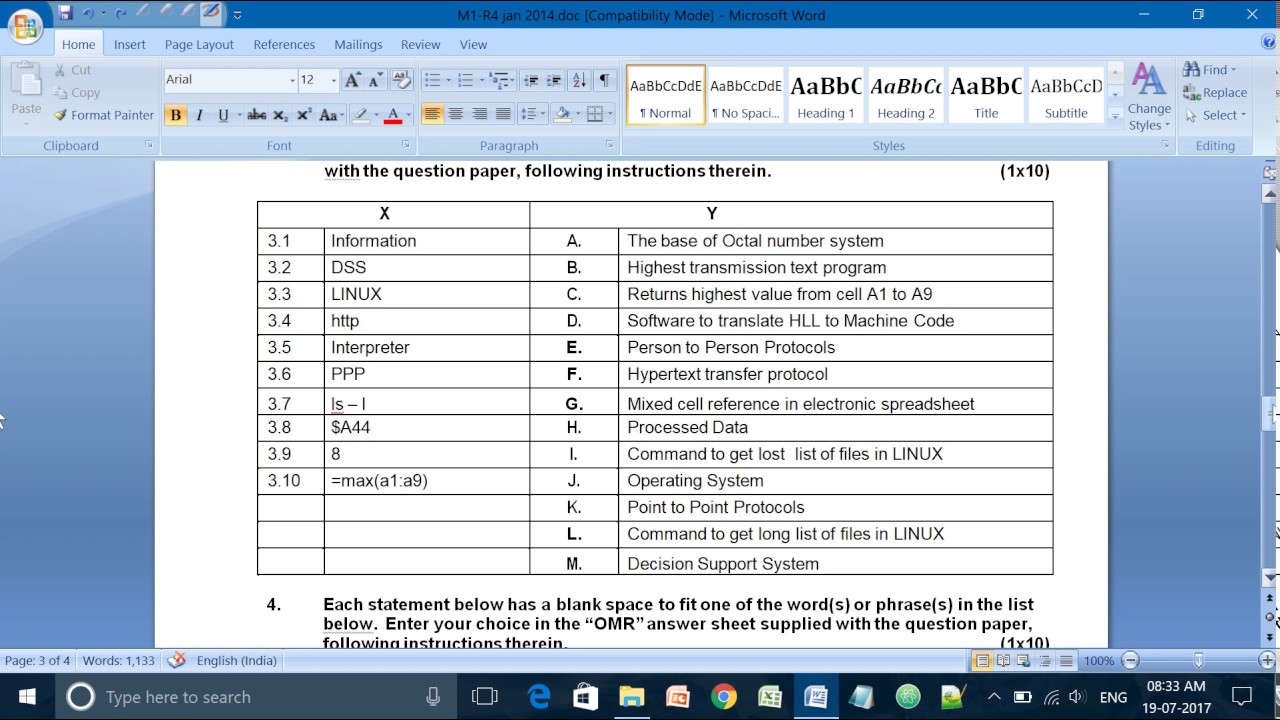Apply the Title style

click(x=986, y=96)
